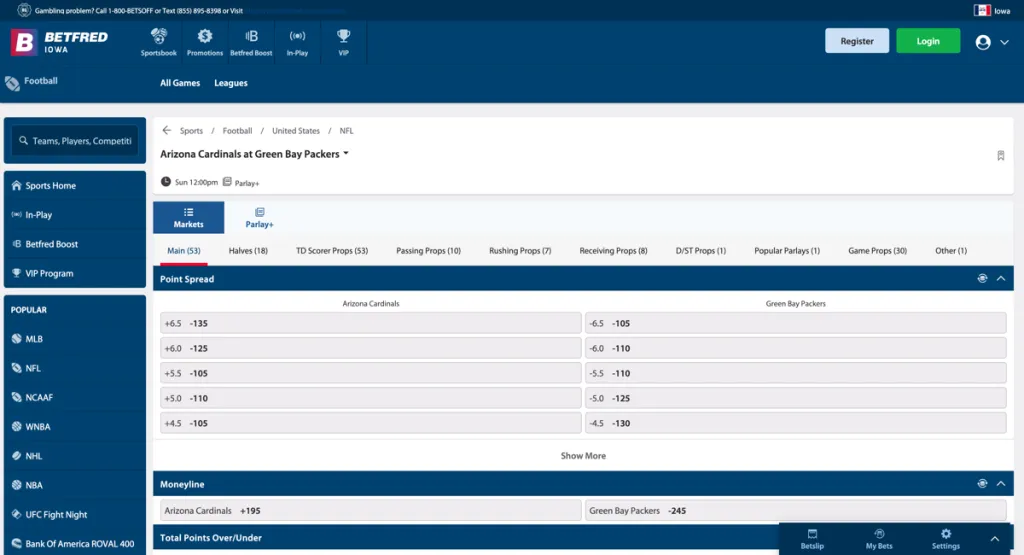
Task: Open the Leagues link
Action: (231, 83)
